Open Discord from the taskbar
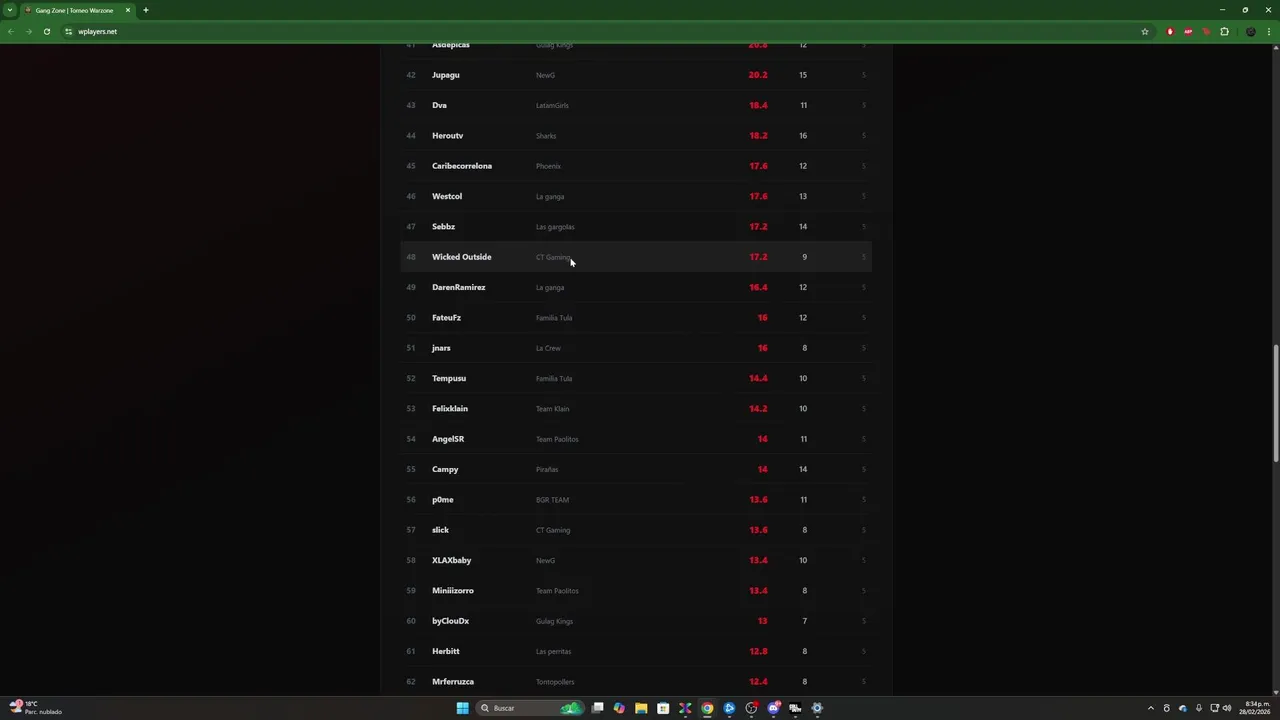 pos(773,708)
